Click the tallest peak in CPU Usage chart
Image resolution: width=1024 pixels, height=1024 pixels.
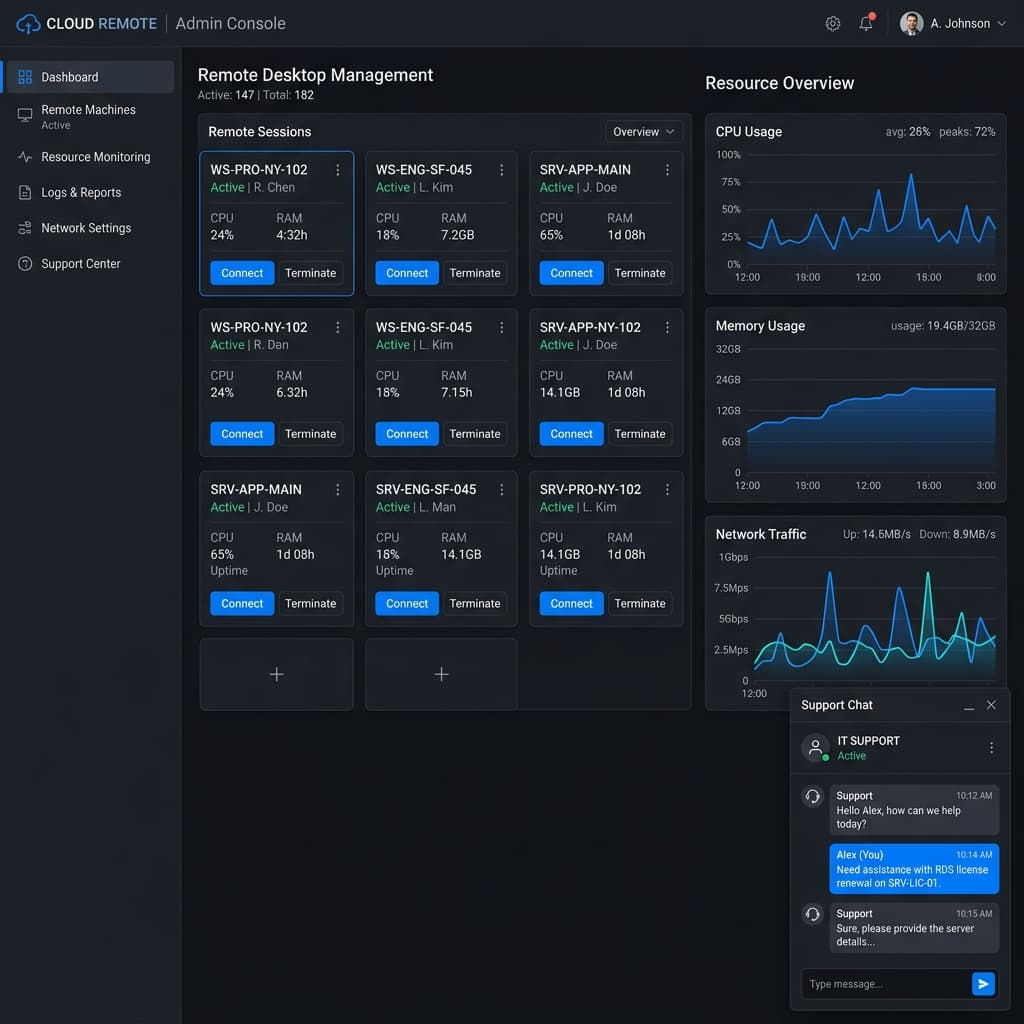click(x=911, y=175)
